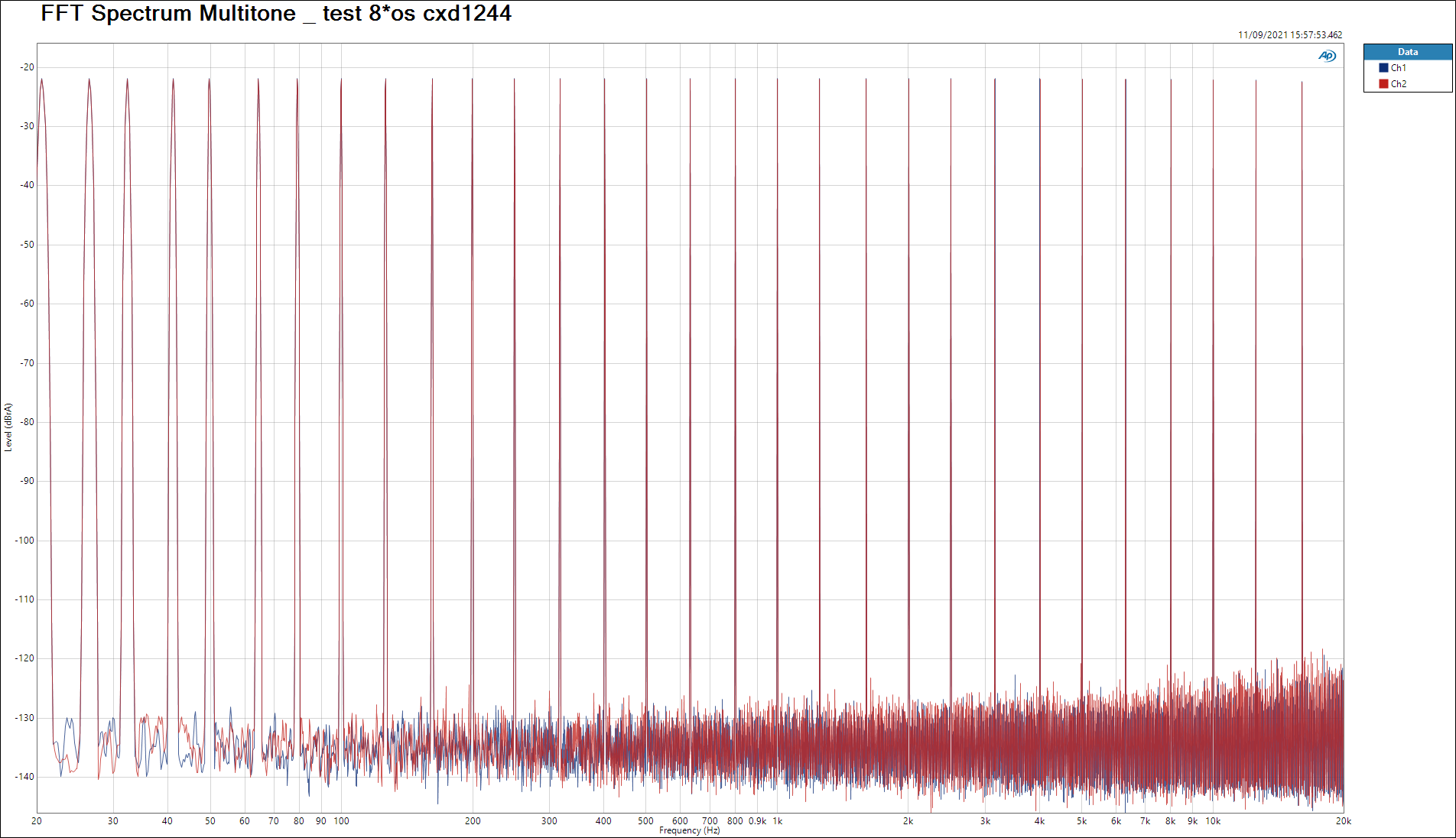Click the Data legend header

click(1407, 52)
